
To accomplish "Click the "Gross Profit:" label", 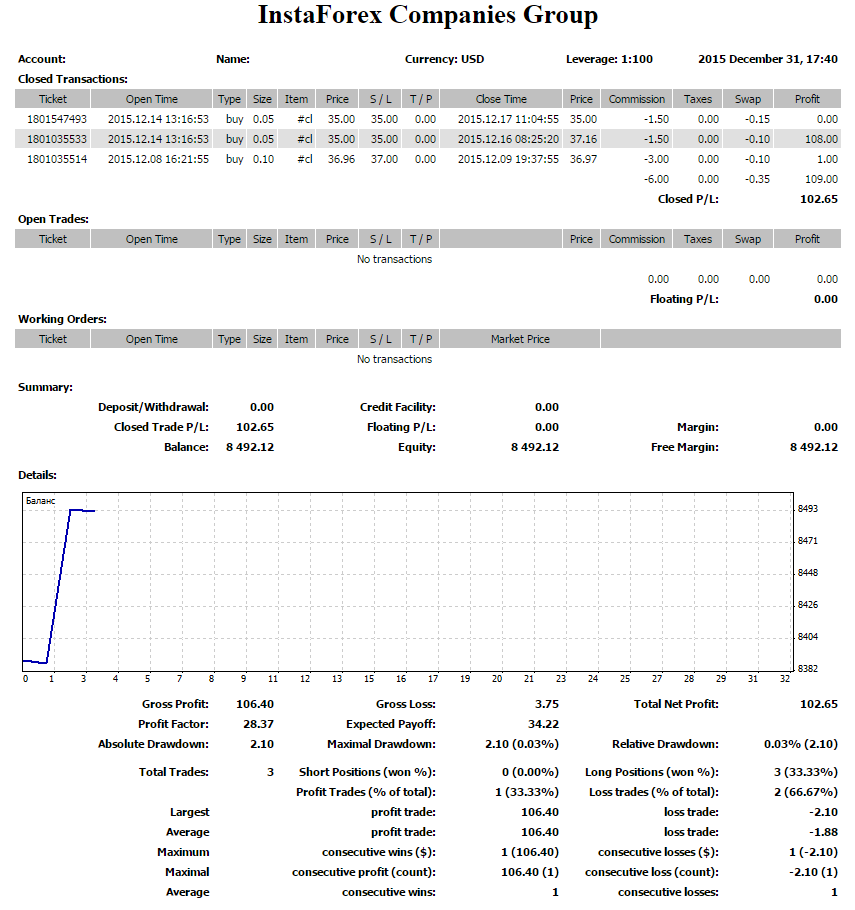I will click(175, 704).
